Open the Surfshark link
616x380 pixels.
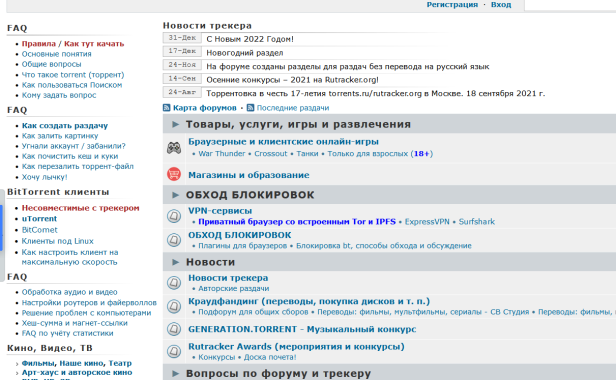click(477, 222)
